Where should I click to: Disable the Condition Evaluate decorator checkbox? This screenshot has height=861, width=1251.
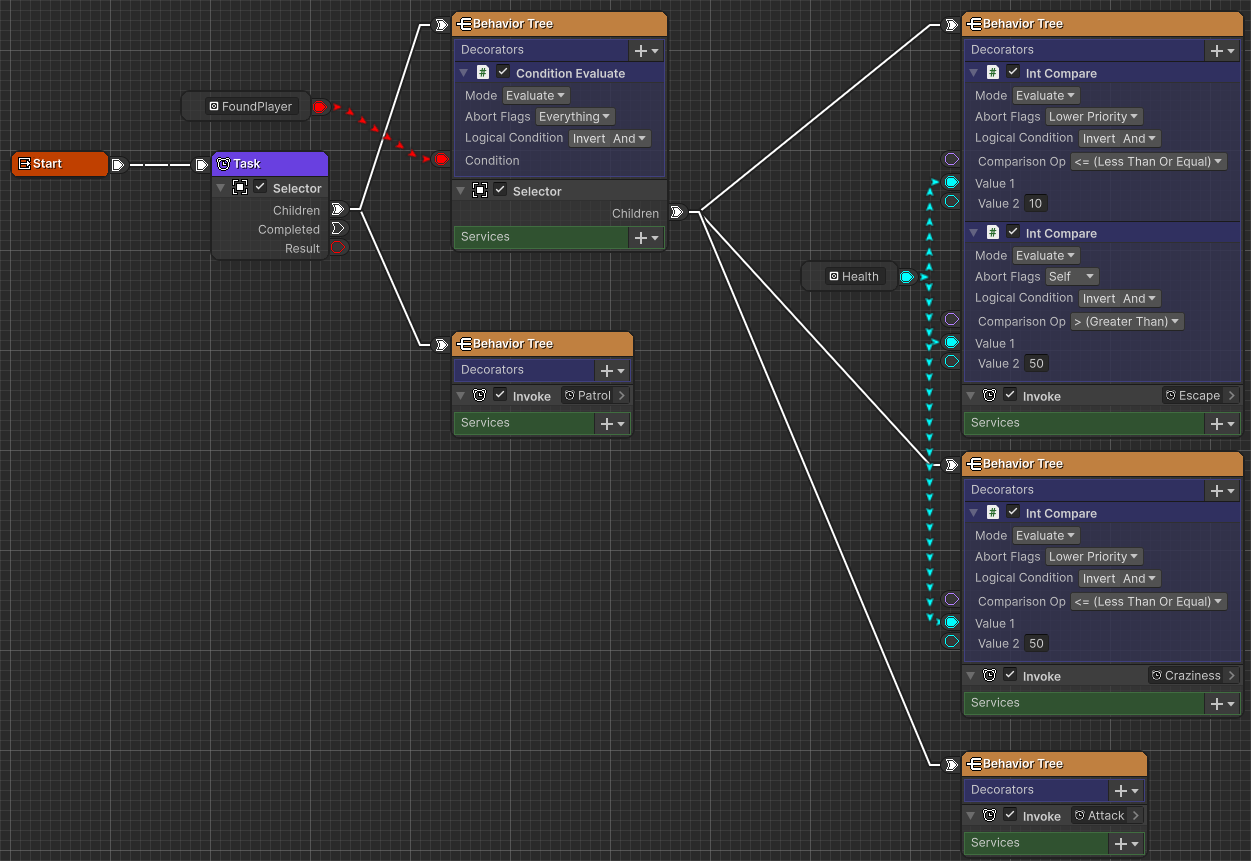click(503, 72)
